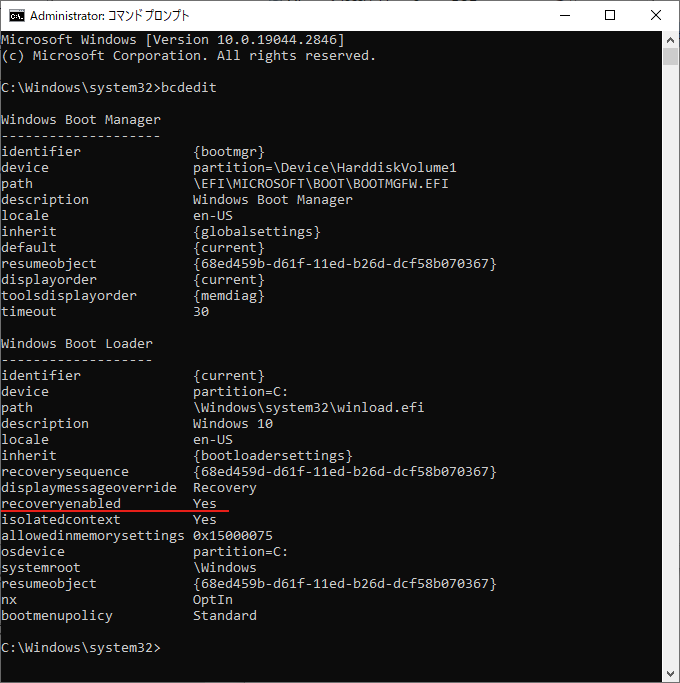Click the '{bootmgr}' identifier value

229,152
